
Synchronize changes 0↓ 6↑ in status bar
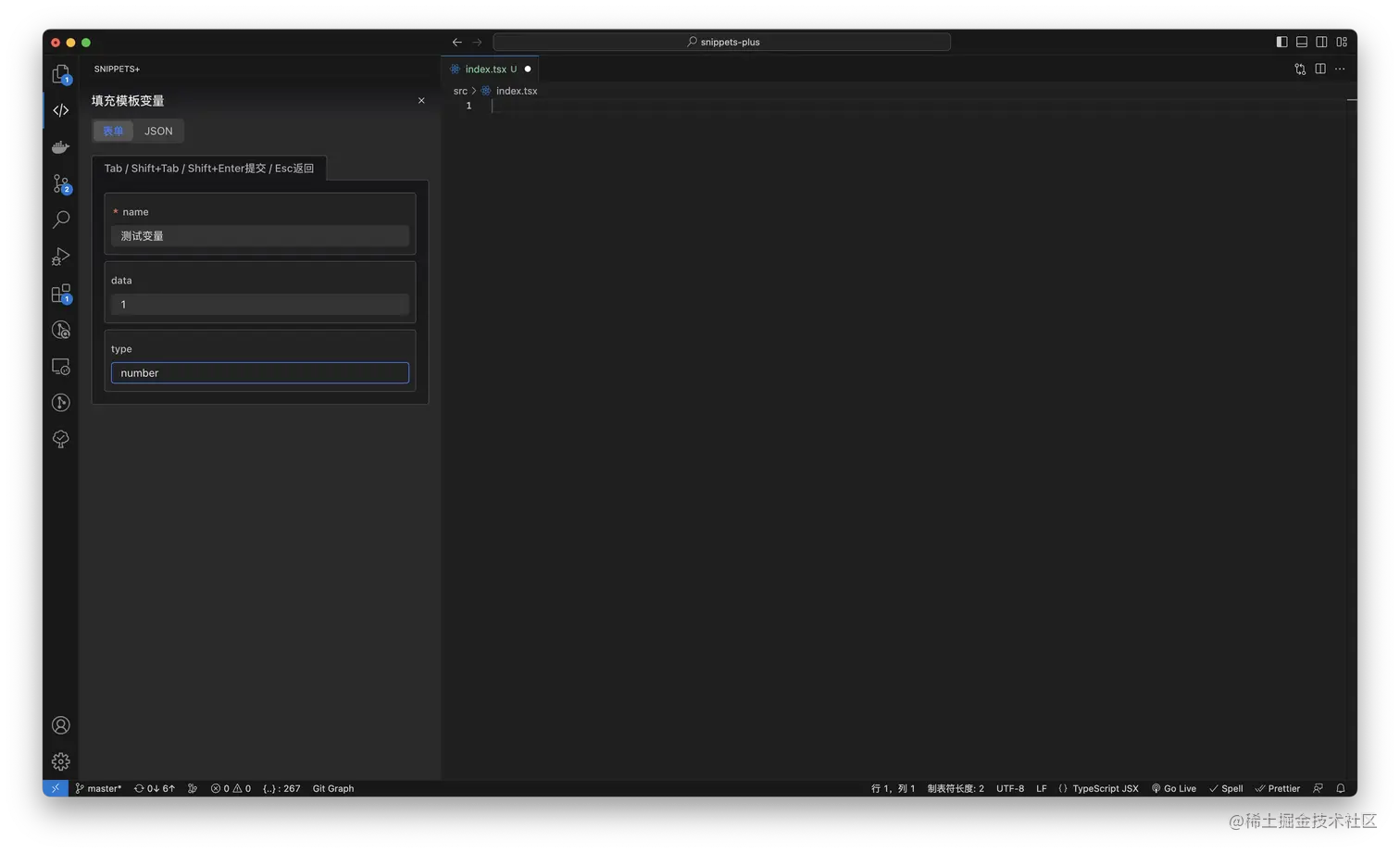(x=155, y=788)
